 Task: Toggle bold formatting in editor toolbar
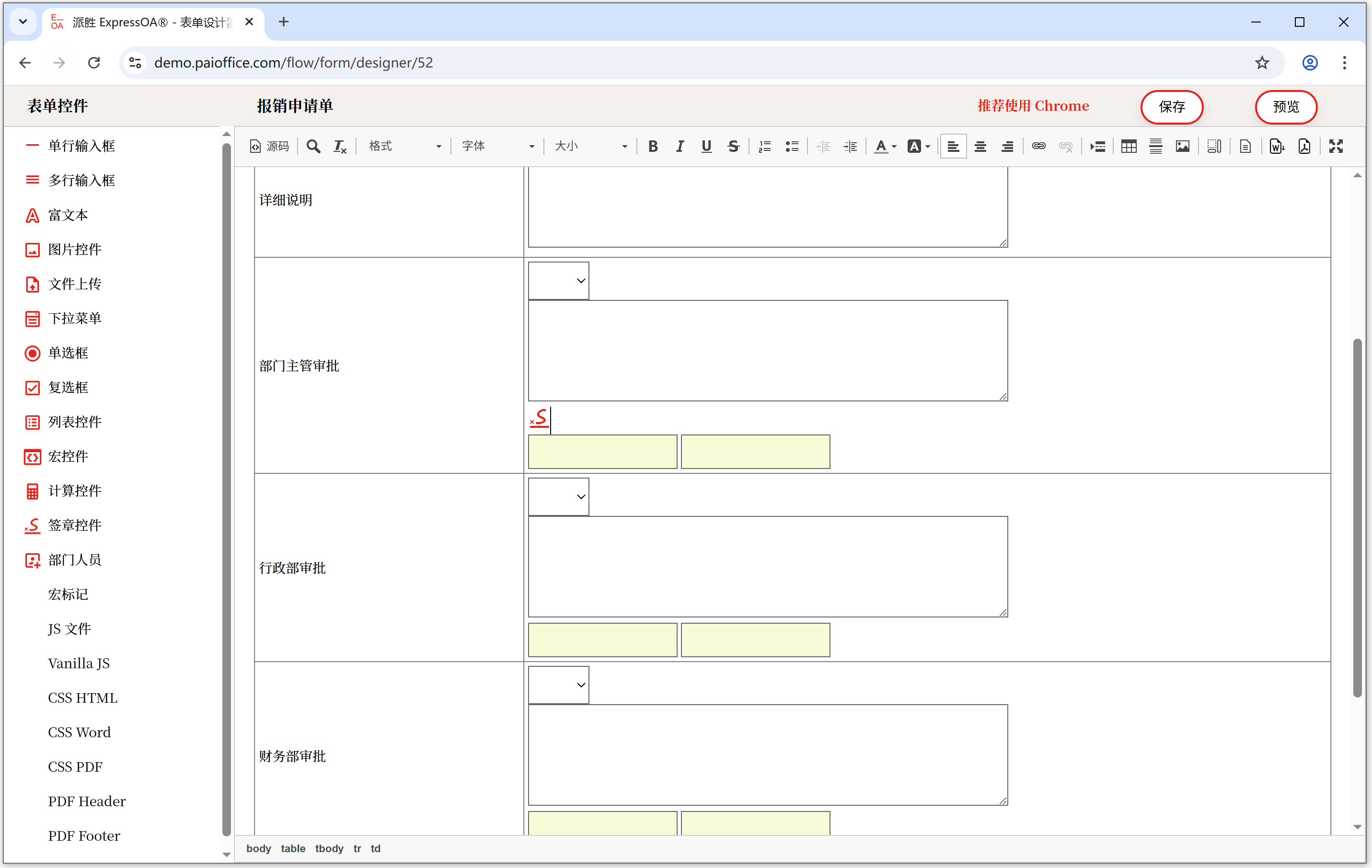click(x=653, y=147)
